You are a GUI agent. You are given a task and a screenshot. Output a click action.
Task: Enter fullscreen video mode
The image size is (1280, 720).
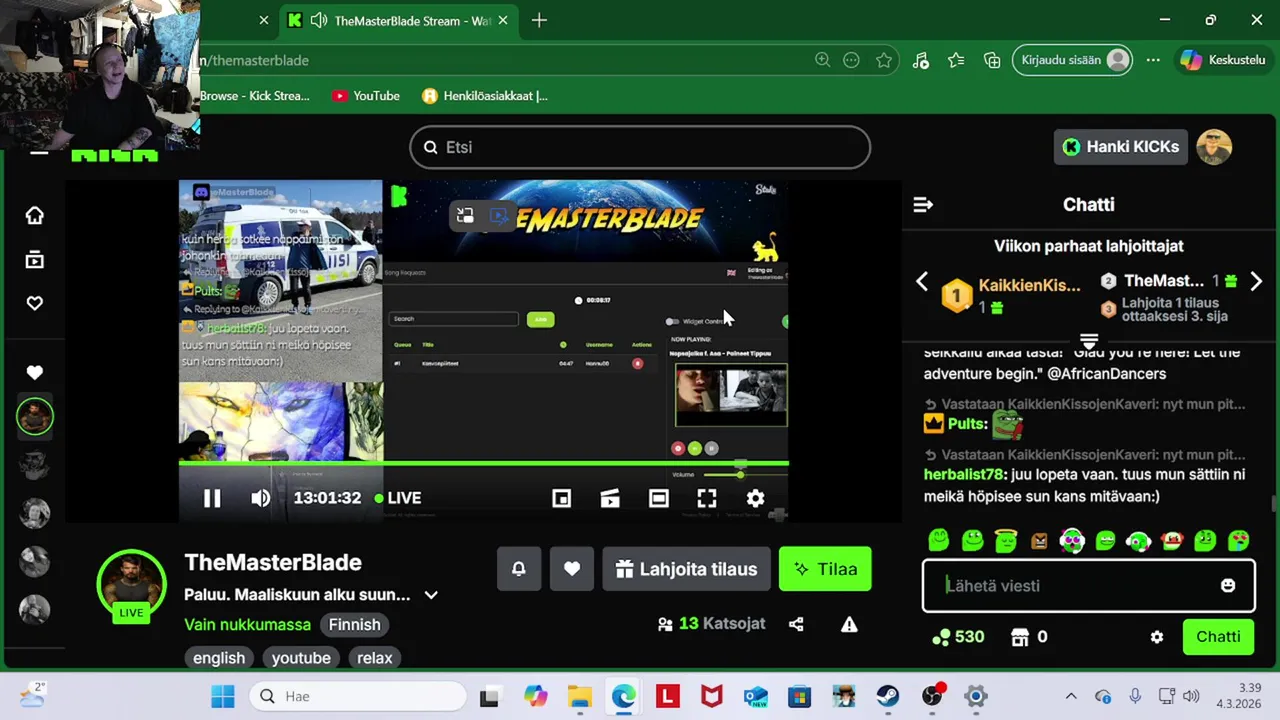click(x=707, y=498)
